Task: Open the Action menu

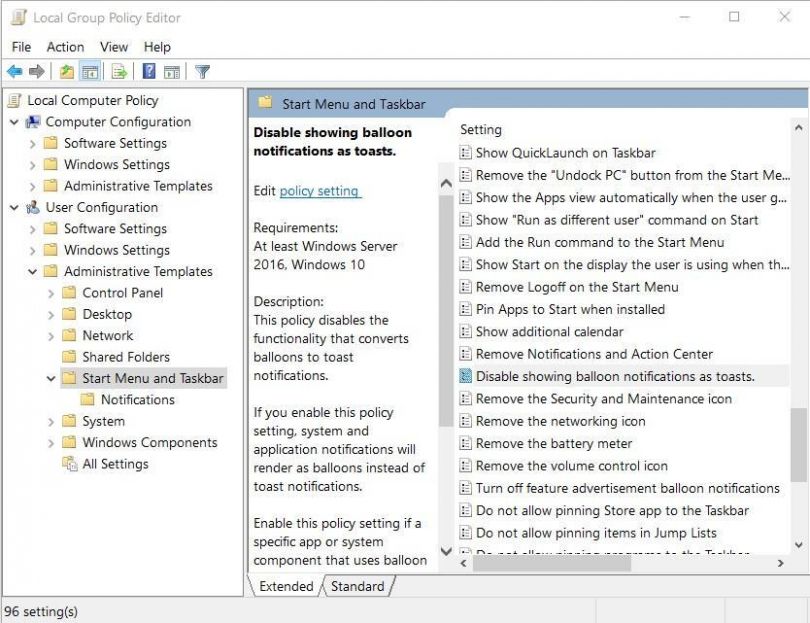Action: tap(65, 47)
